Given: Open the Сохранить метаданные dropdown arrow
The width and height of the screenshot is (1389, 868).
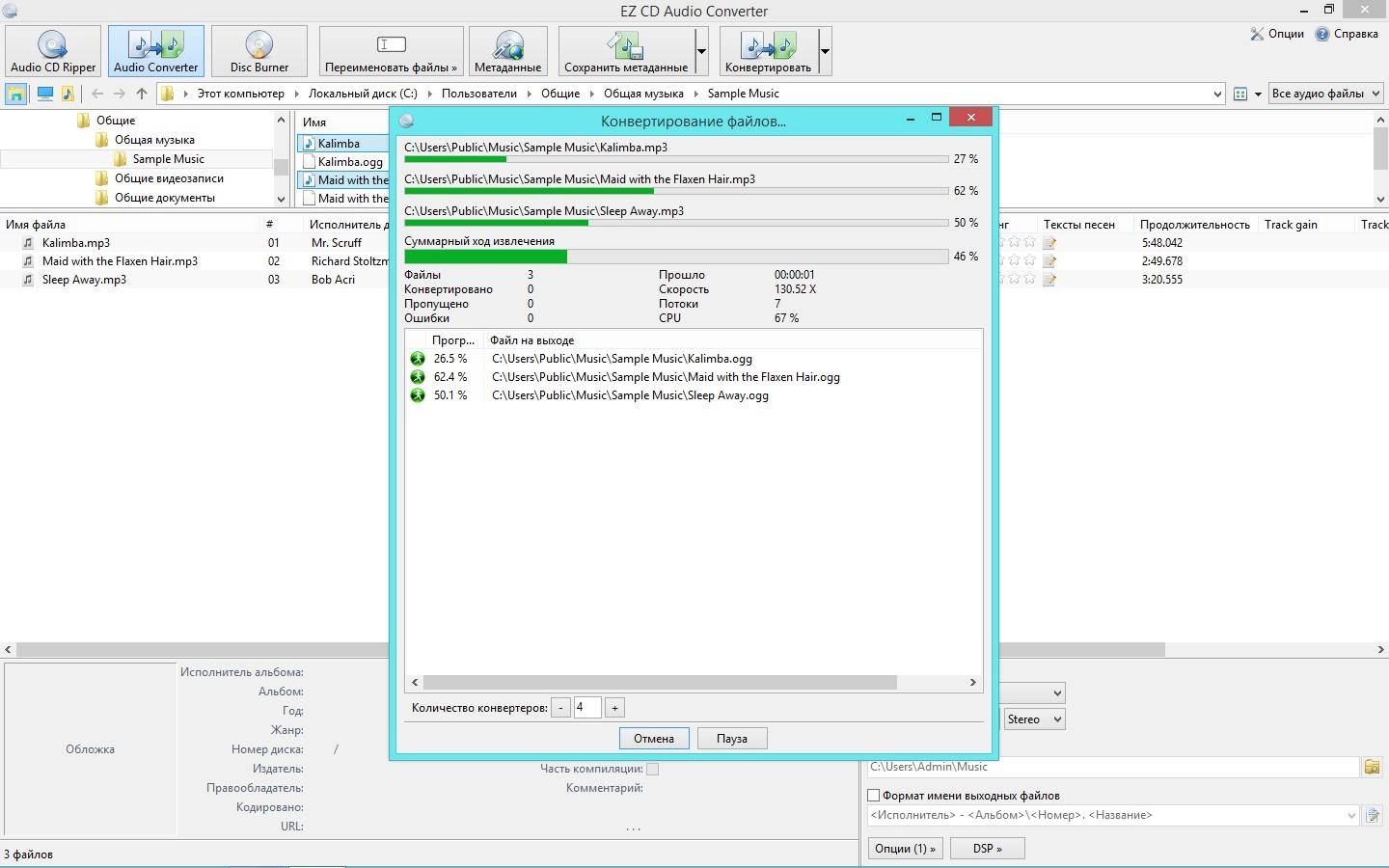Looking at the screenshot, I should pos(701,51).
